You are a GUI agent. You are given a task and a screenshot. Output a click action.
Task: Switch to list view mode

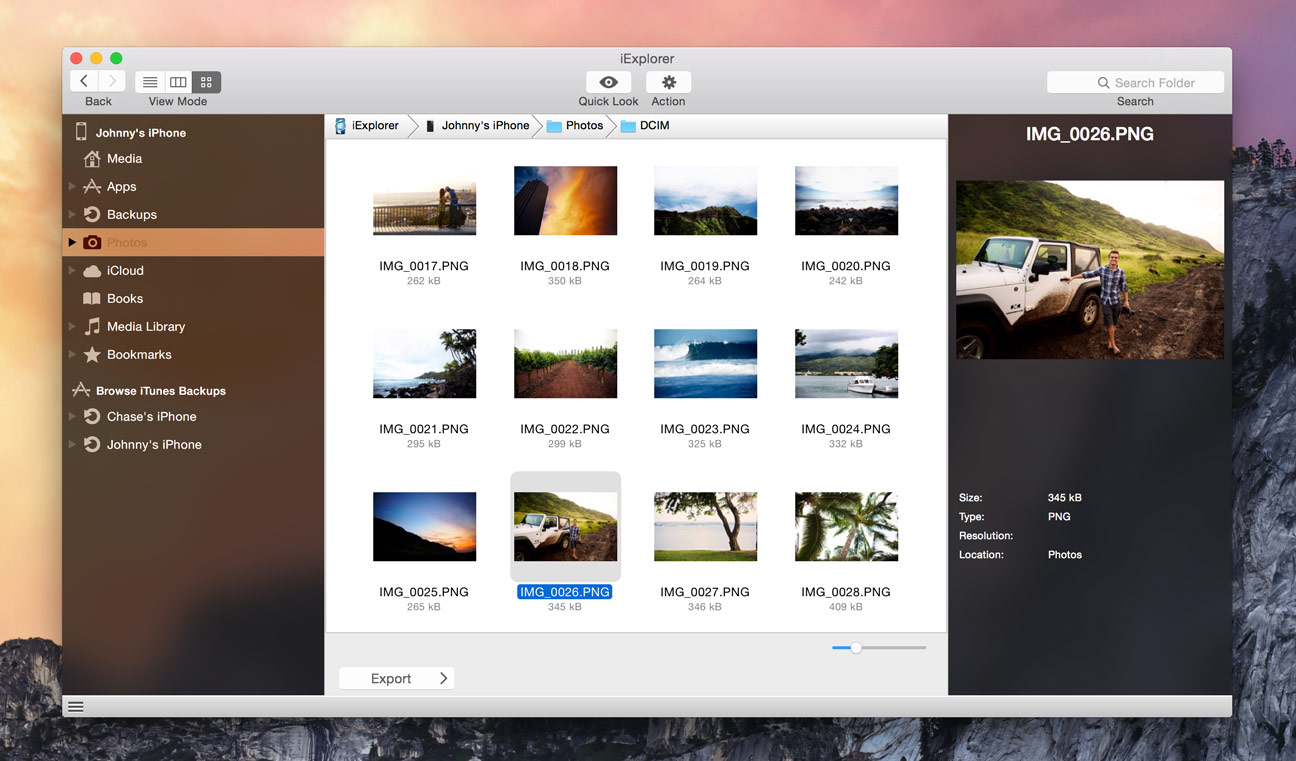150,82
